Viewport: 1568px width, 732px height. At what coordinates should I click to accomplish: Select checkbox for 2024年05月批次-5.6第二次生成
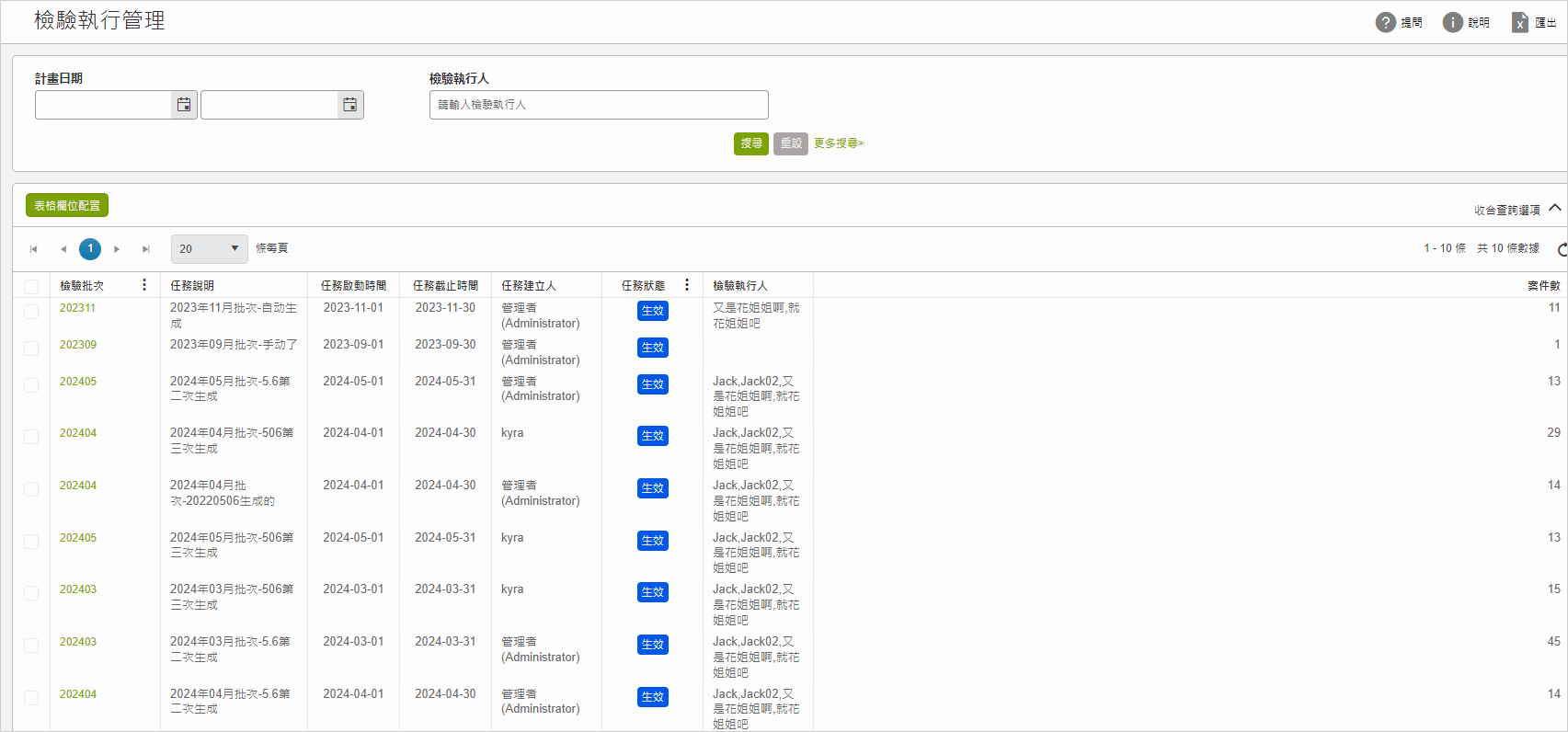click(31, 385)
